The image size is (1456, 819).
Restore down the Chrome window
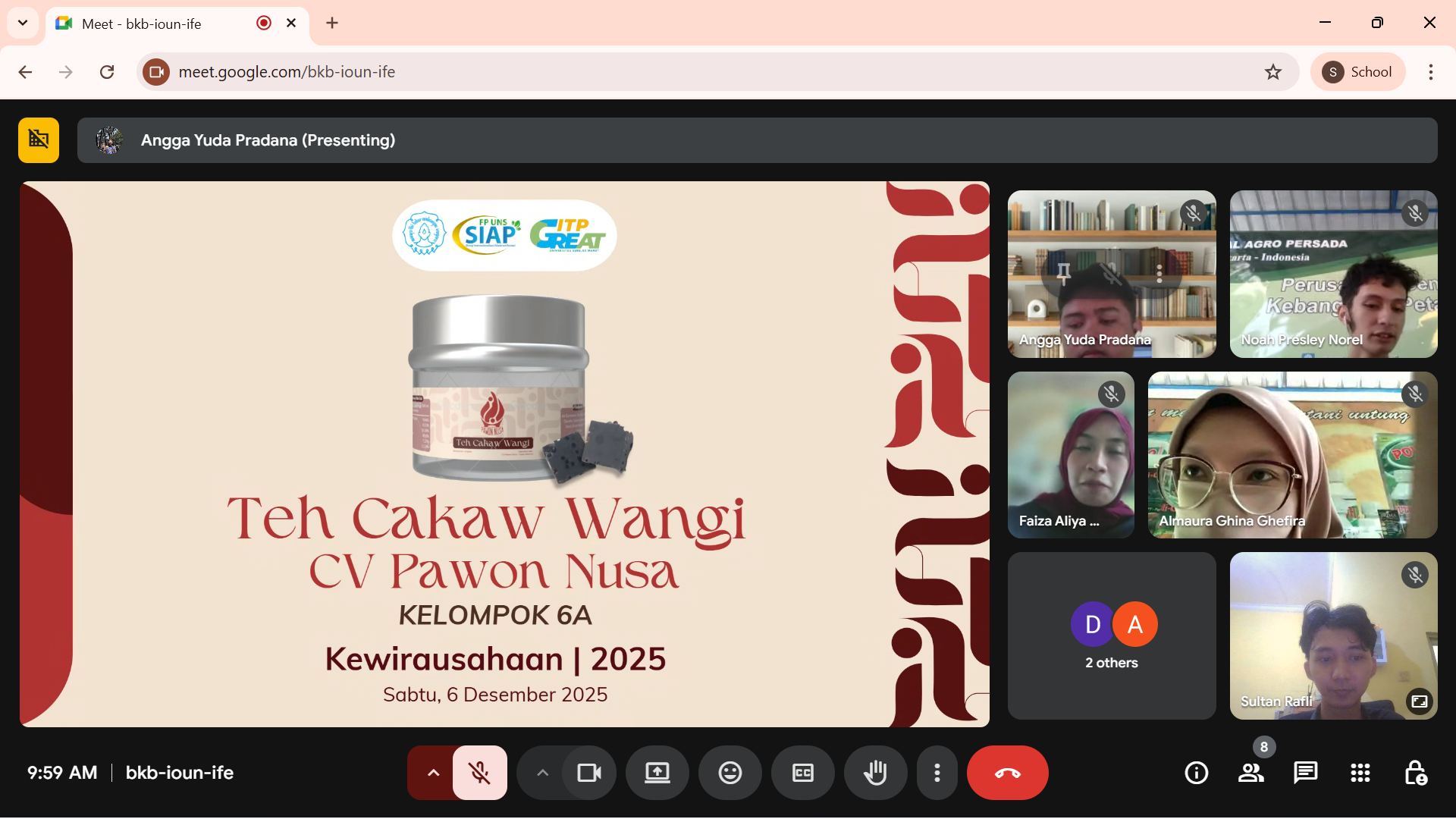click(x=1378, y=23)
